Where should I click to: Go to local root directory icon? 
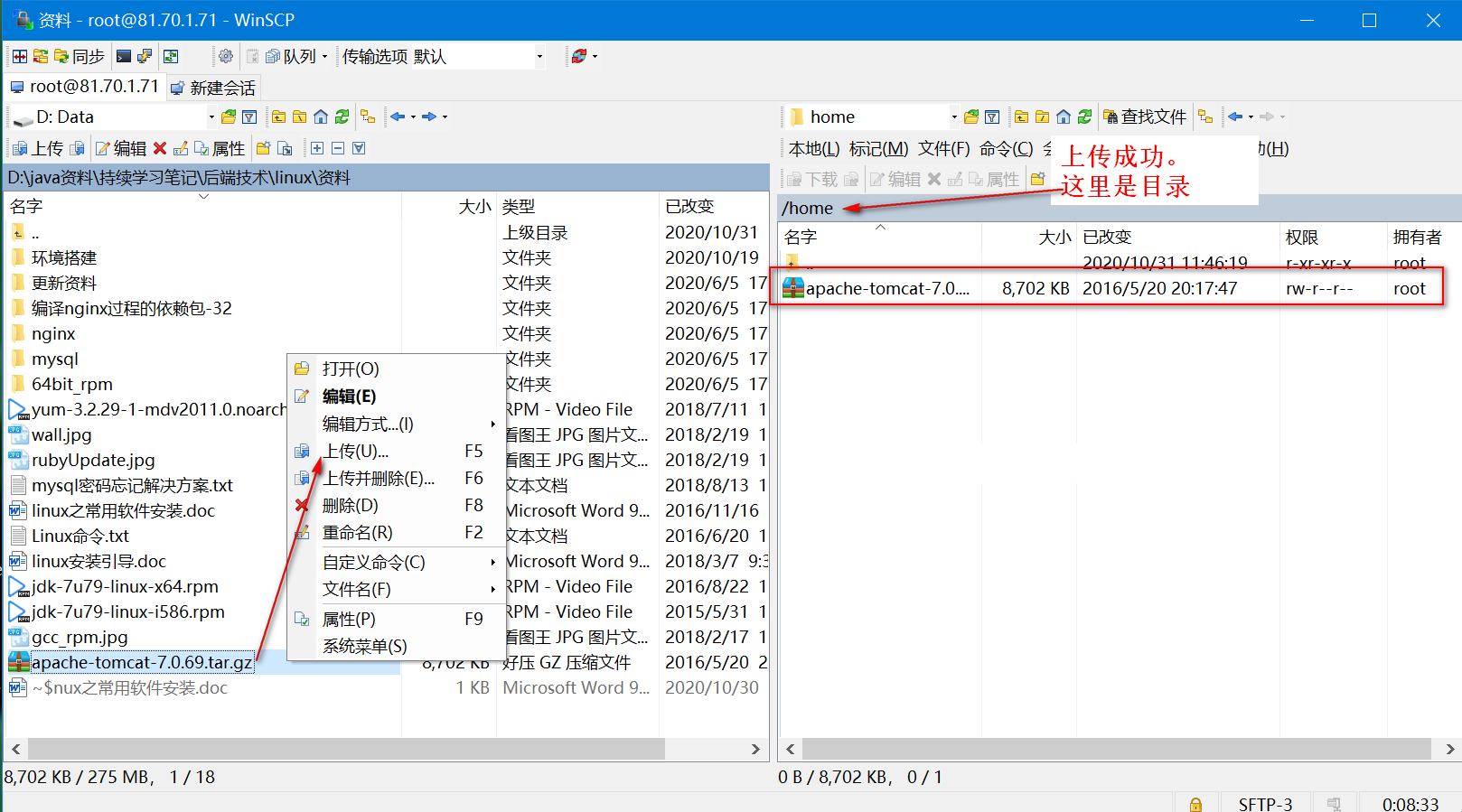(x=300, y=117)
